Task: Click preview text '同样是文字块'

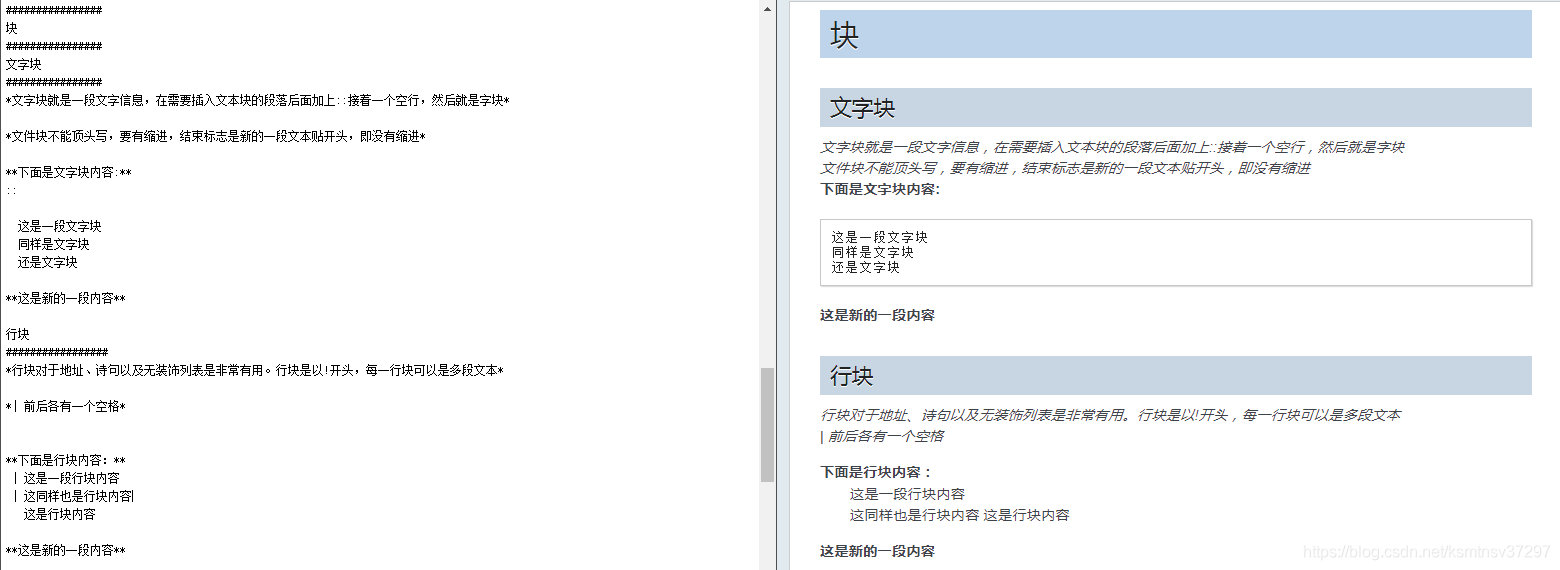Action: point(872,252)
